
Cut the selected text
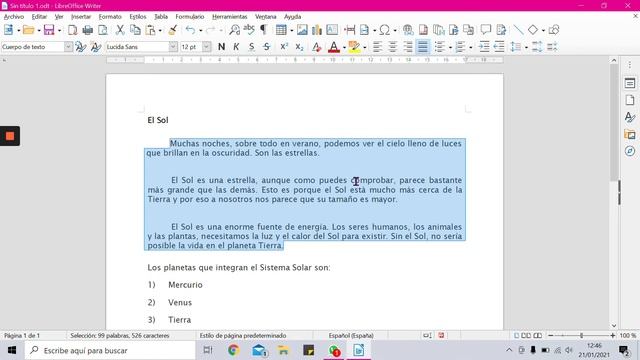coord(120,30)
